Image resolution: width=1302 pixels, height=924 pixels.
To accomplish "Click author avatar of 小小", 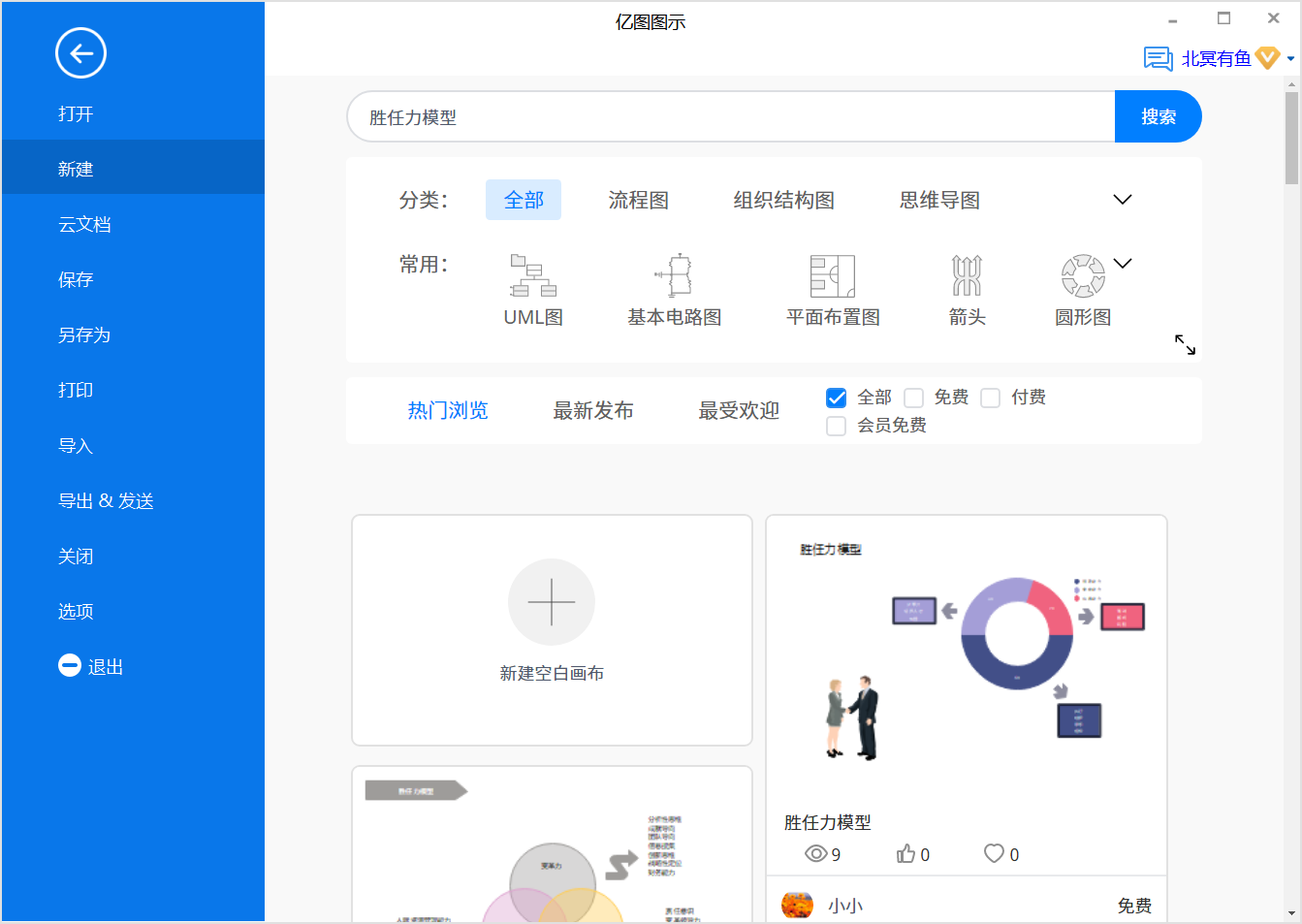I will click(x=797, y=906).
